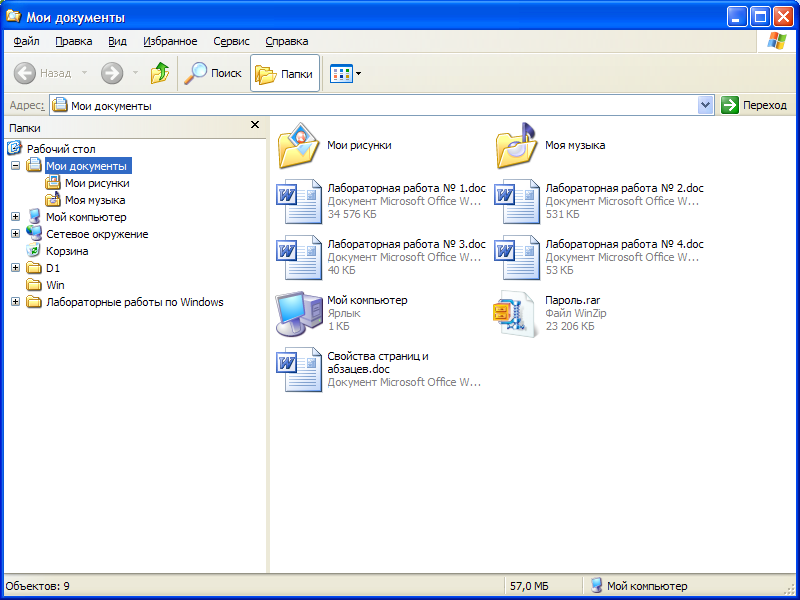Click the Папки pane header label
Viewport: 800px width, 600px height.
click(x=24, y=128)
